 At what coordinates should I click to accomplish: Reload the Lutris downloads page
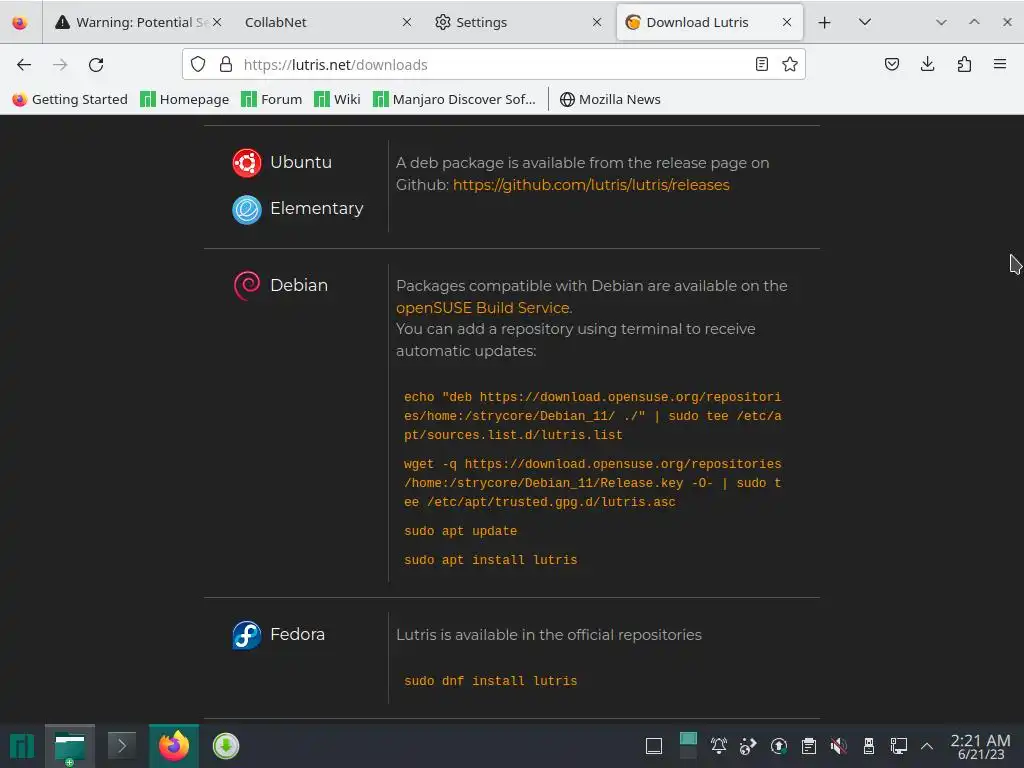pyautogui.click(x=96, y=64)
